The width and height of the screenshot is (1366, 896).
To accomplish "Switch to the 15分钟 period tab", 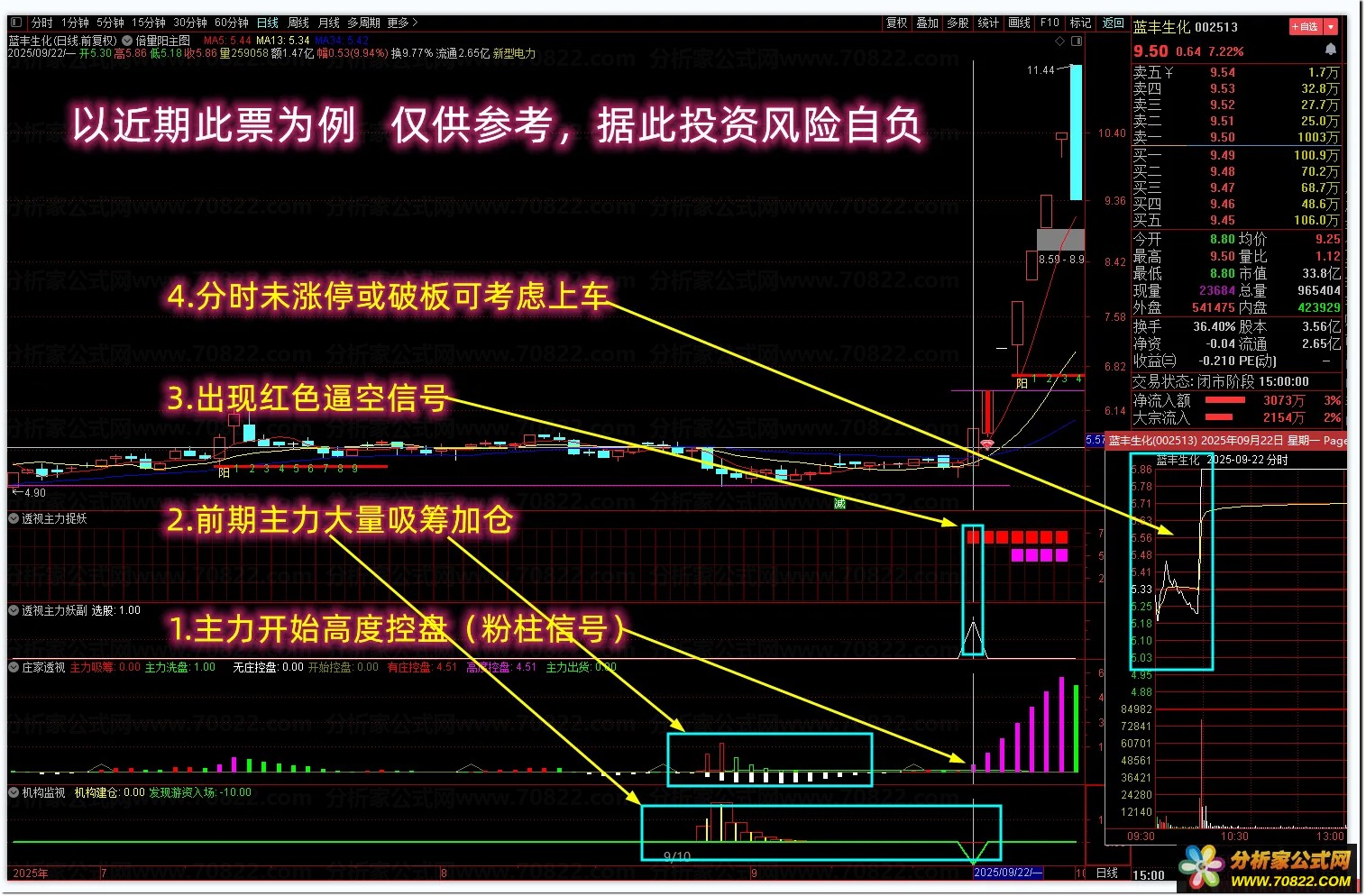I will coord(149,23).
